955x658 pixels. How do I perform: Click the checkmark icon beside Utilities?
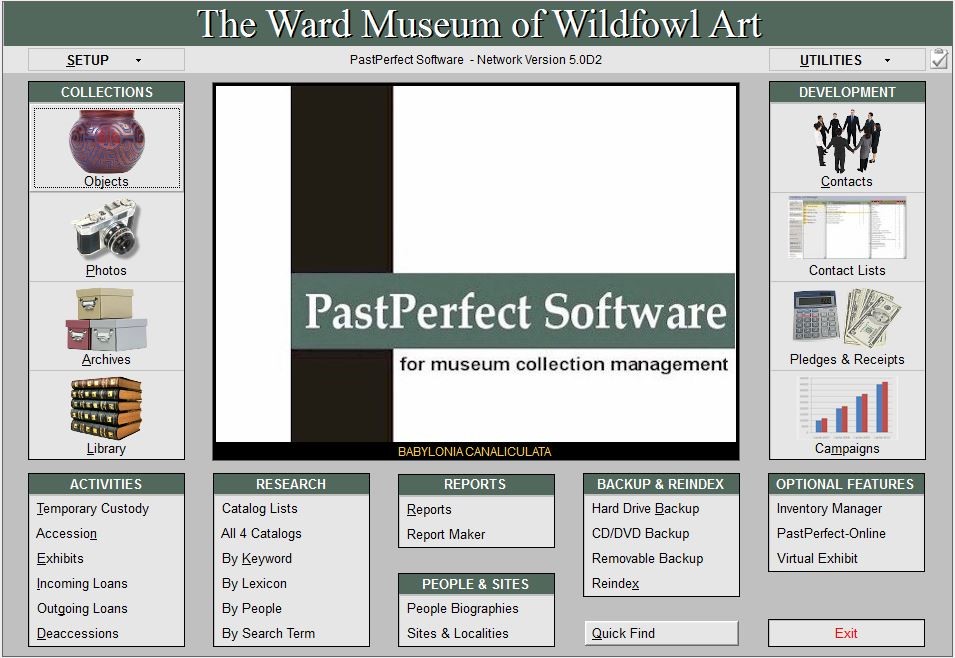(939, 59)
